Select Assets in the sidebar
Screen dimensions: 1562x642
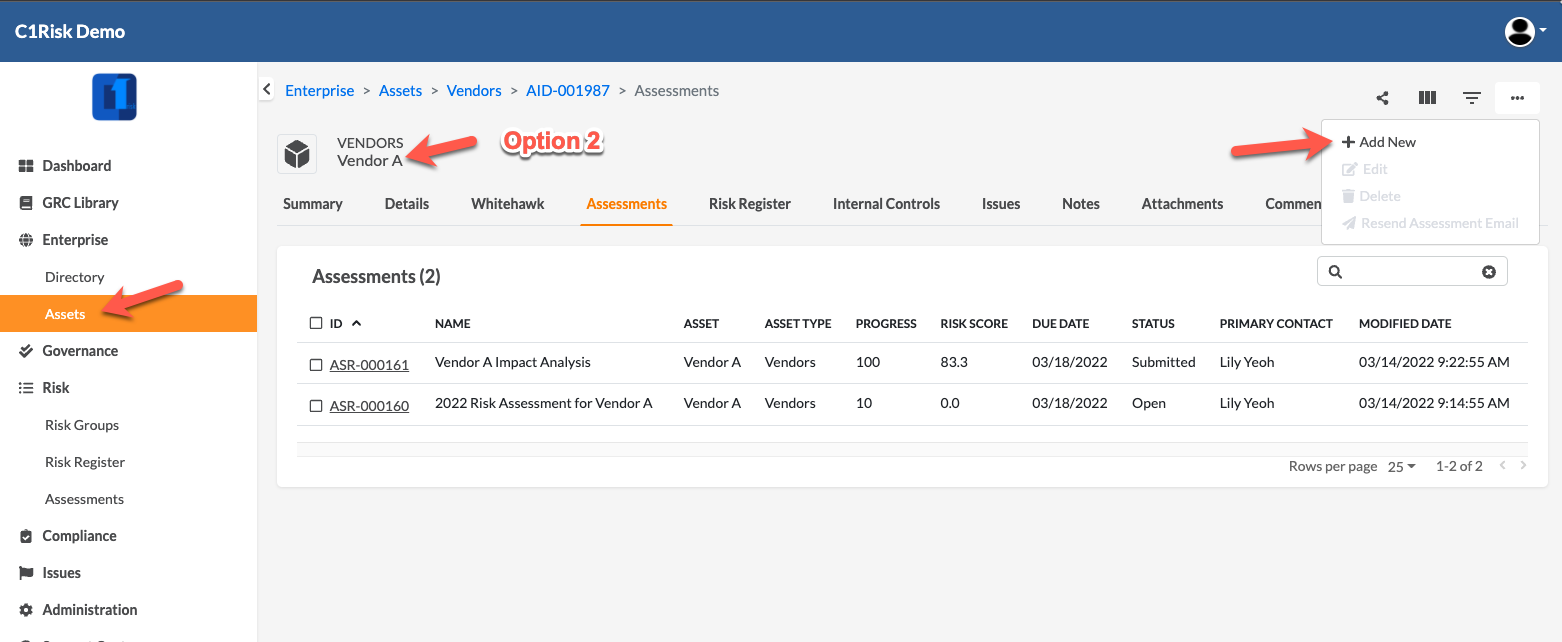pyautogui.click(x=128, y=314)
